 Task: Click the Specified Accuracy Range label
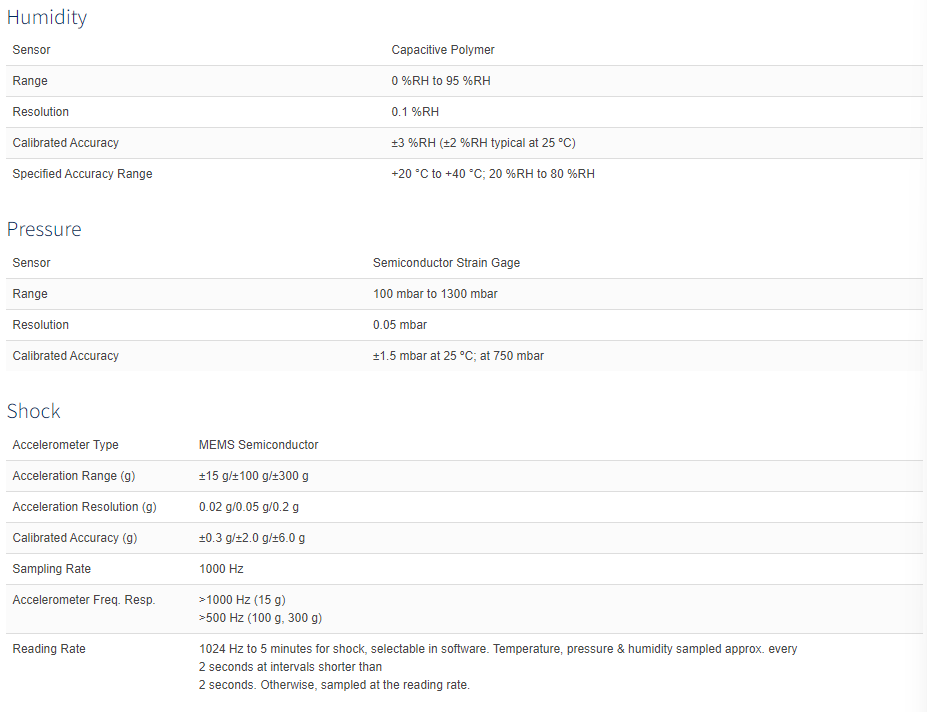click(x=82, y=174)
